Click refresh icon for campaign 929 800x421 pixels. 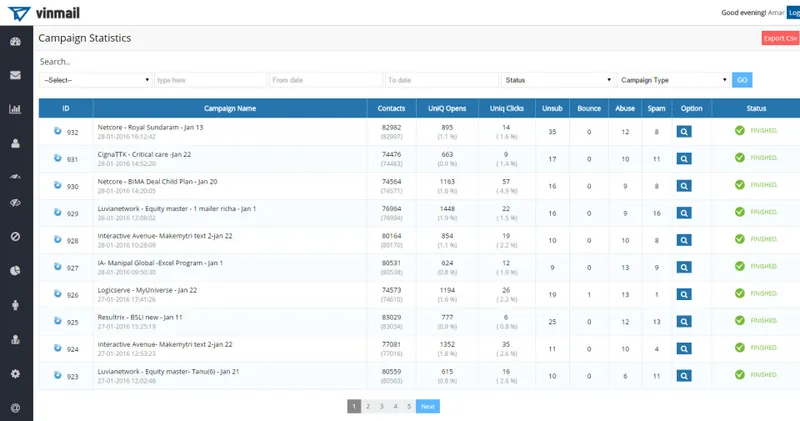58,212
